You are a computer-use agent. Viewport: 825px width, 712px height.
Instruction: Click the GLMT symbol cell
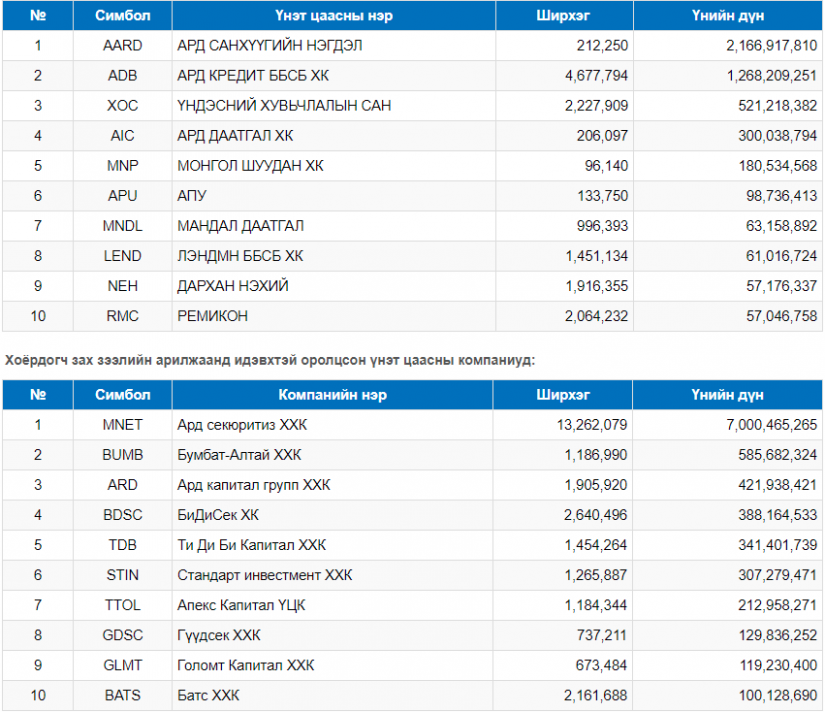[x=123, y=665]
